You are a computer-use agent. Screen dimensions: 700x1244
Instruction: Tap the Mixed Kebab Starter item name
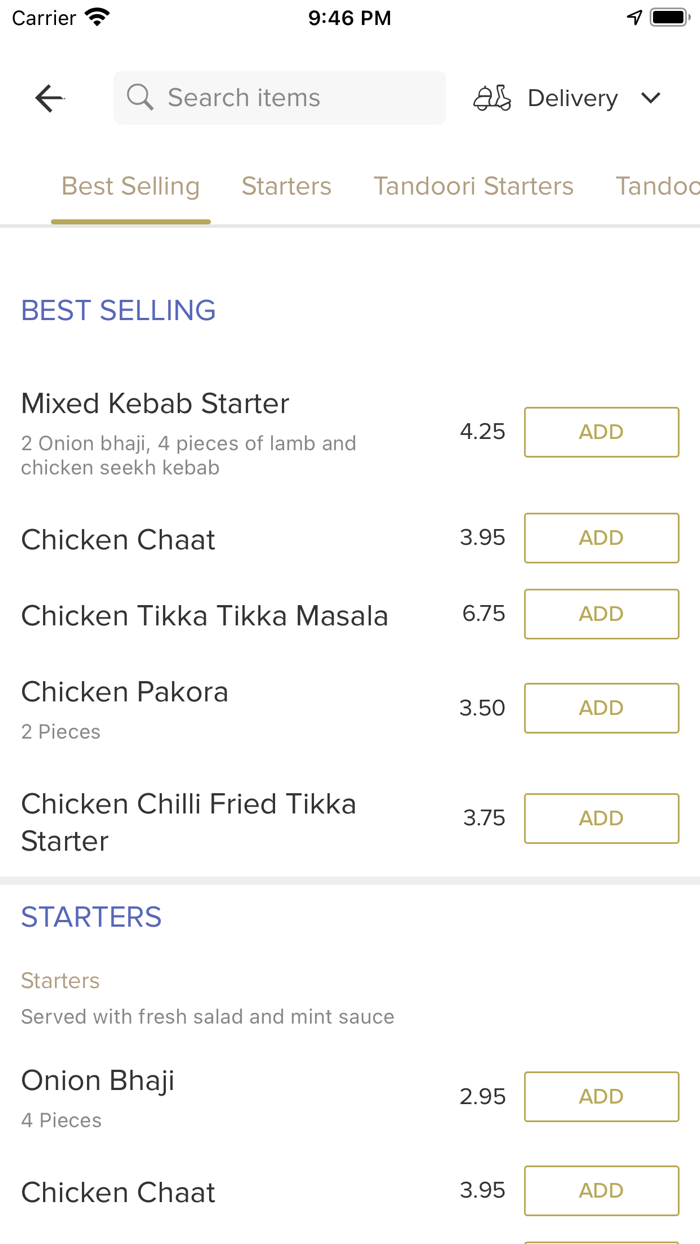point(155,404)
